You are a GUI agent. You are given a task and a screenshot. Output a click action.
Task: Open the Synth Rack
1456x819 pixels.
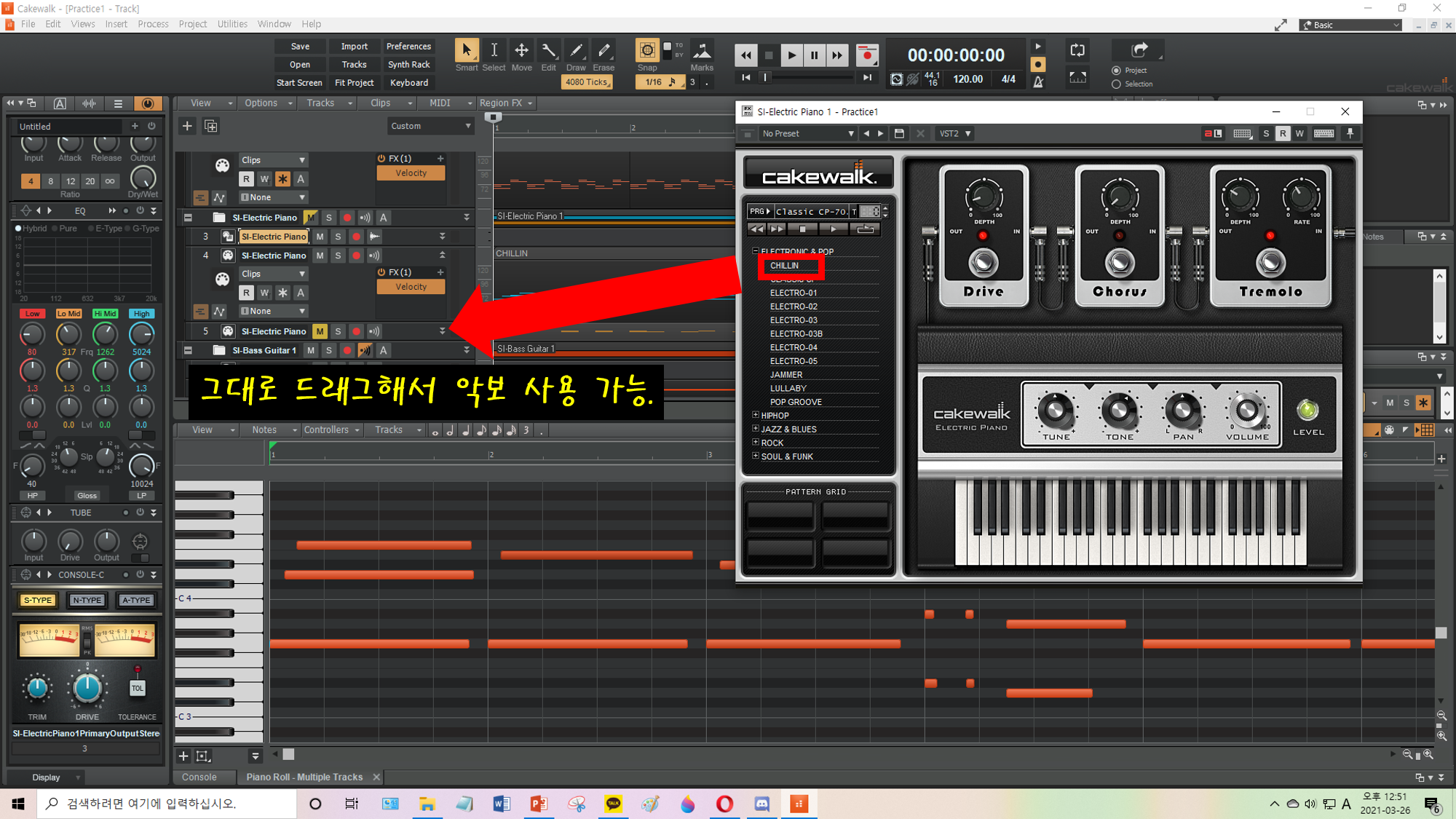[x=408, y=64]
